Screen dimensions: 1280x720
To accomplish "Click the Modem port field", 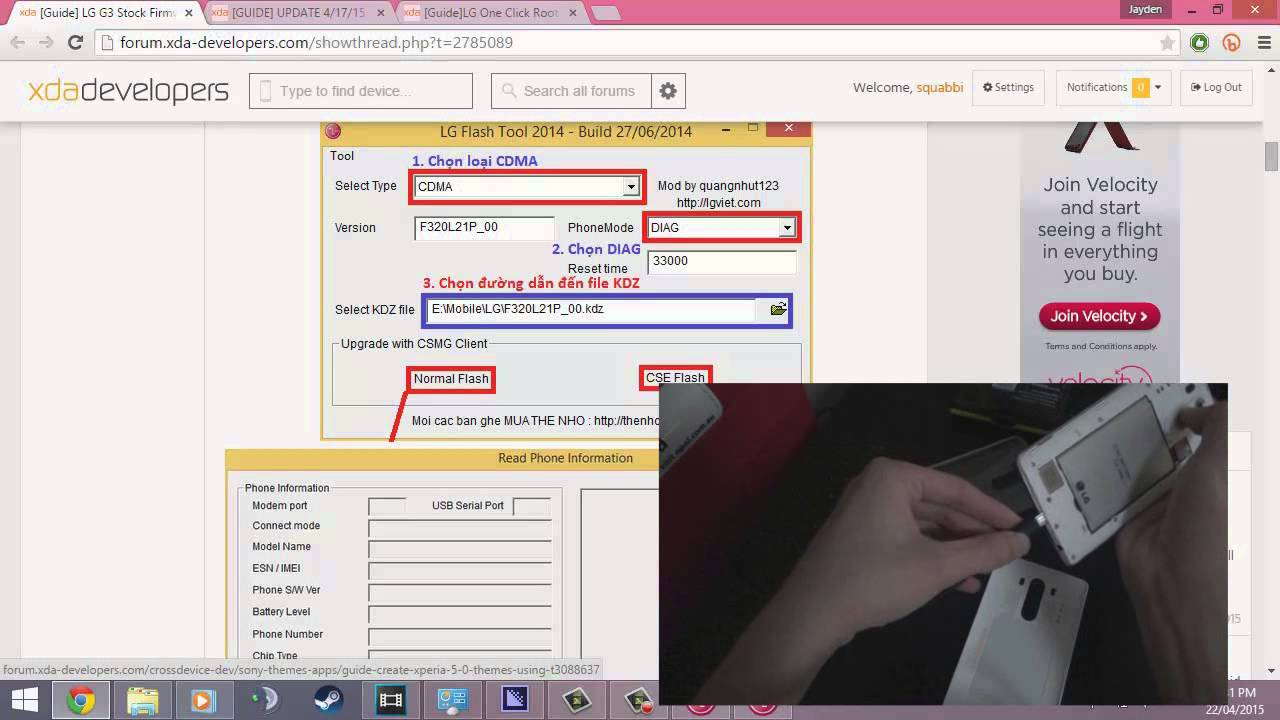I will click(387, 506).
